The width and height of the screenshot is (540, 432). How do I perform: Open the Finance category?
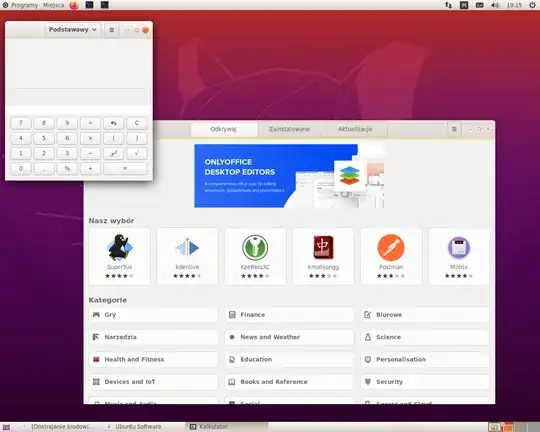(289, 315)
